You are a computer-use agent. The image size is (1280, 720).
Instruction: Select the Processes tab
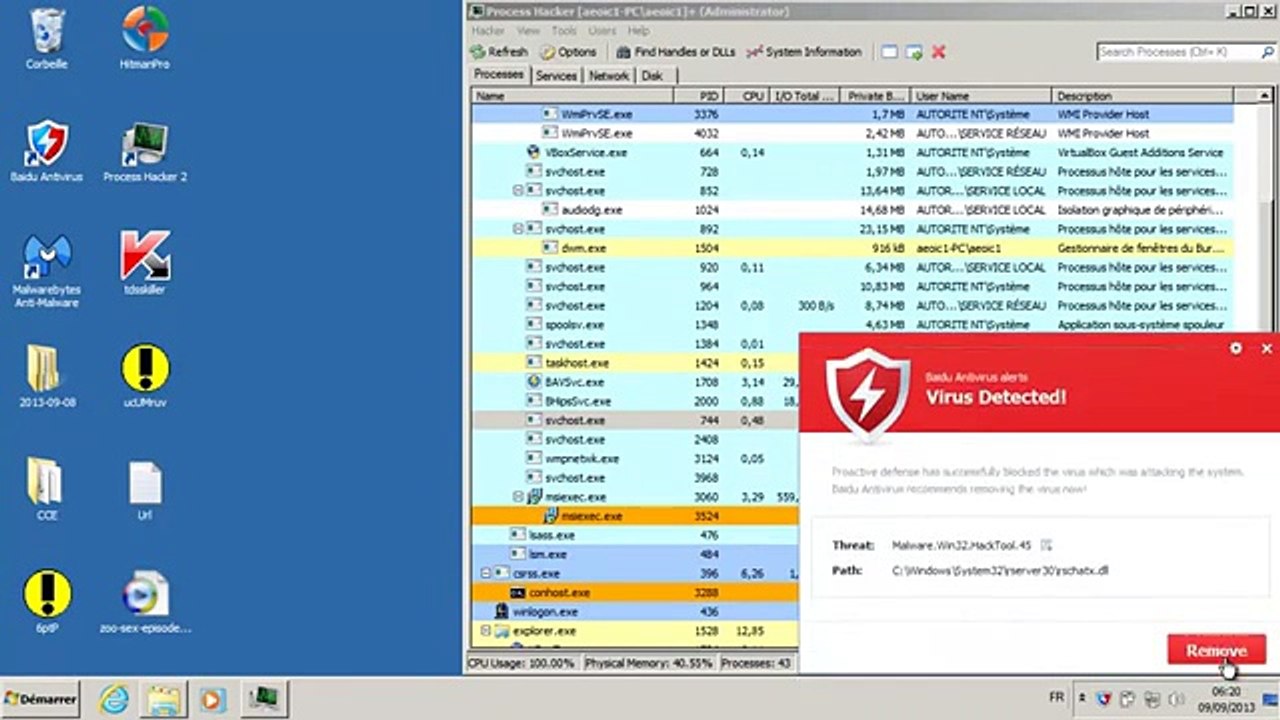(x=499, y=75)
